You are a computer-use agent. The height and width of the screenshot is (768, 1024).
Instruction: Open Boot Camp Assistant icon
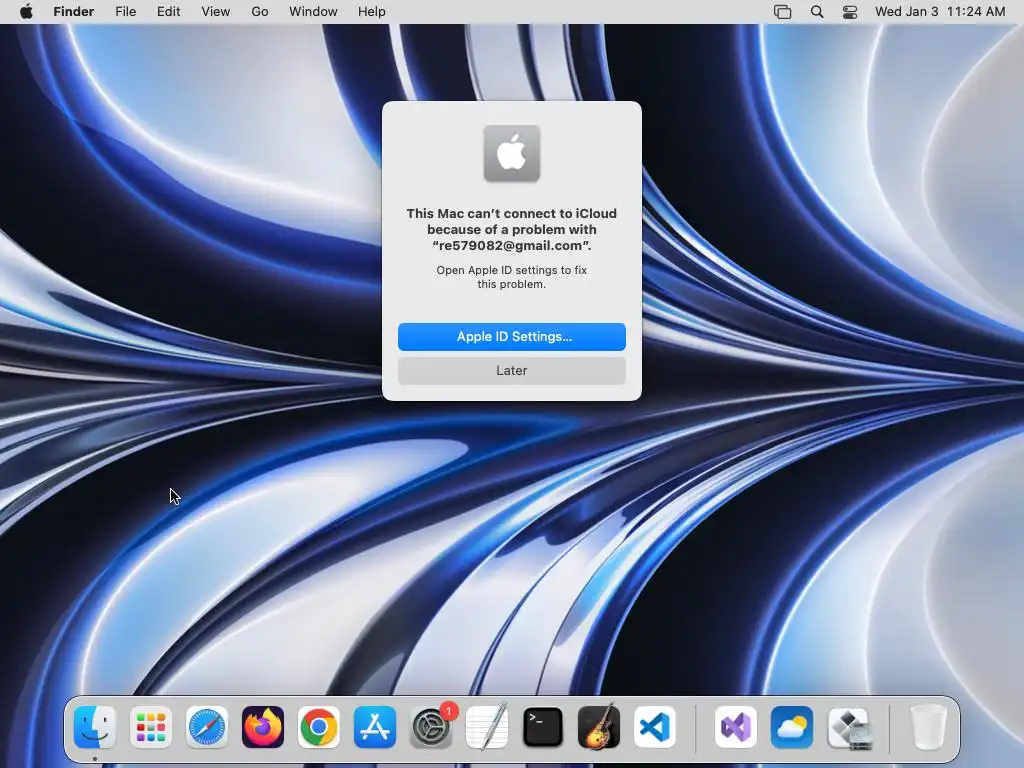point(848,727)
